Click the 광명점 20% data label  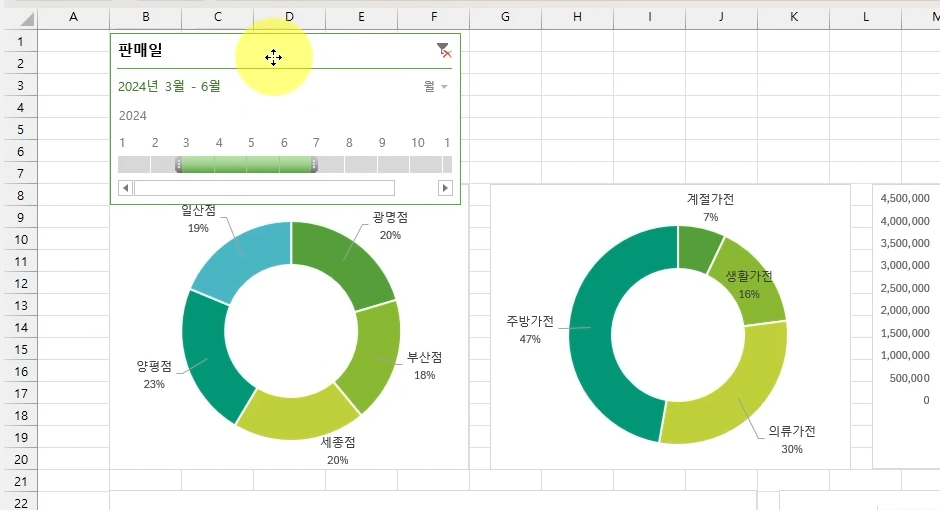(x=390, y=226)
